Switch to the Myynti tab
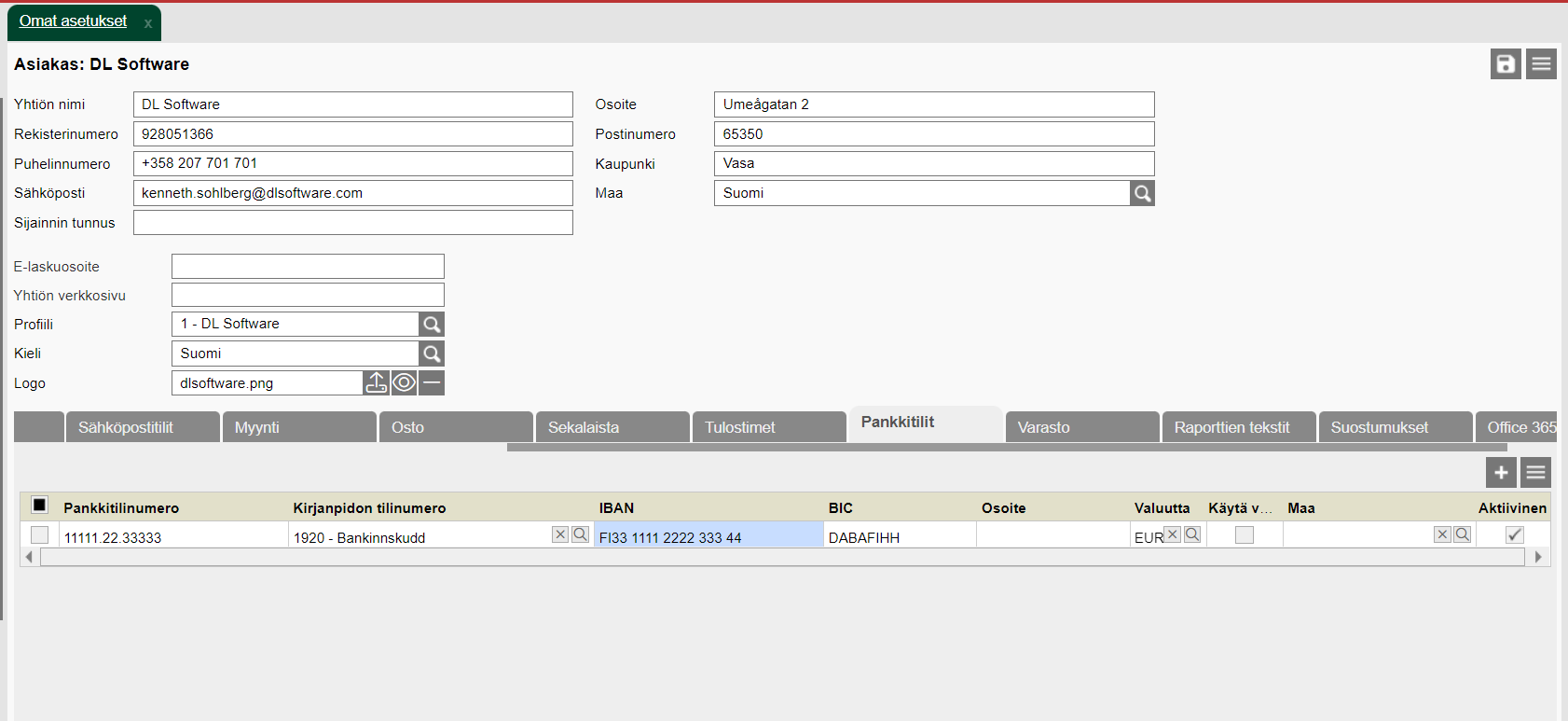This screenshot has width=1568, height=721. (298, 427)
